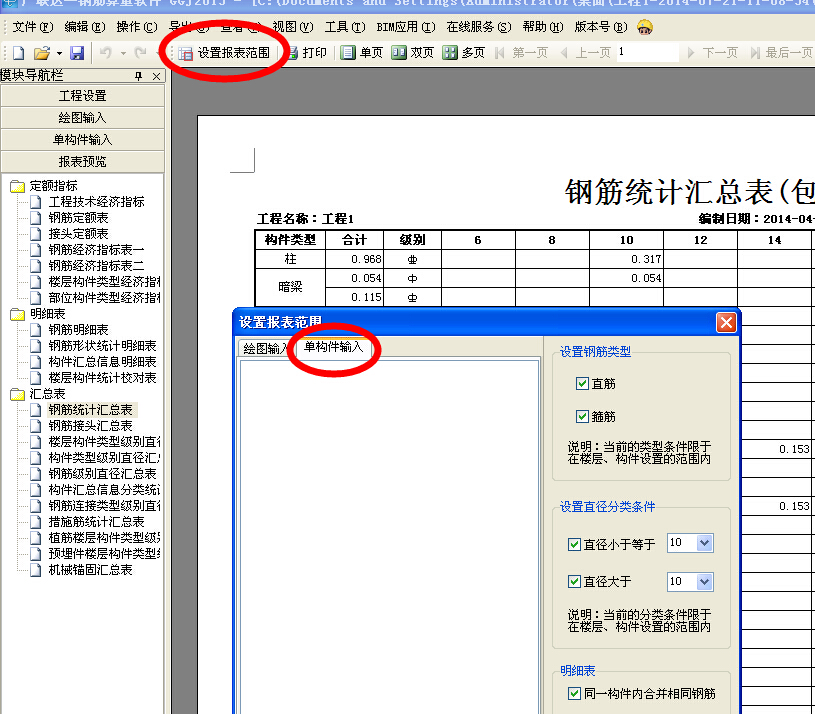Switch to 多页 multi-page view
Image resolution: width=815 pixels, height=714 pixels.
(464, 52)
